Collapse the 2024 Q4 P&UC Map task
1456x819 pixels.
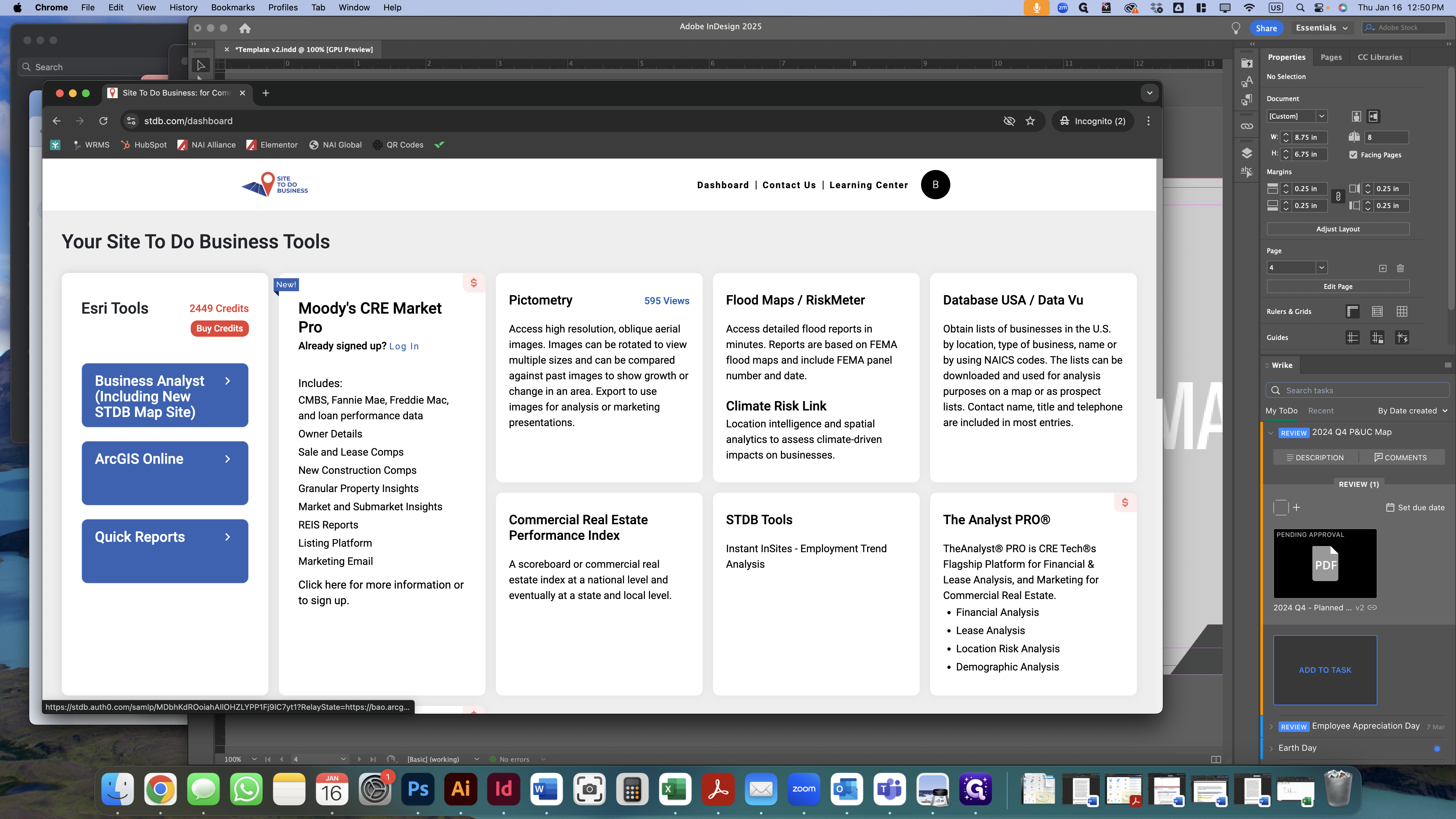point(1271,433)
